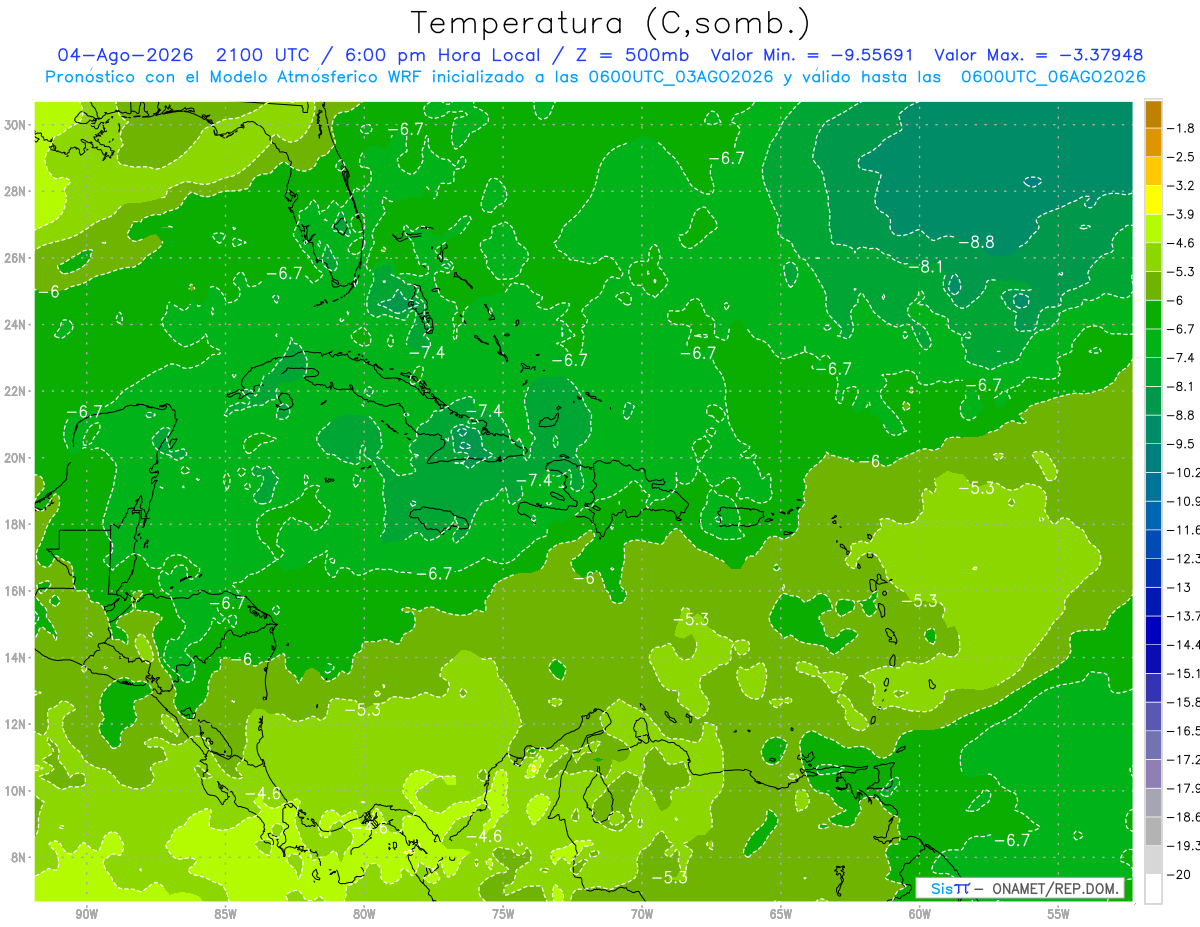Click the colorbar label "-10.9"
Image resolution: width=1200 pixels, height=927 pixels.
point(1184,501)
